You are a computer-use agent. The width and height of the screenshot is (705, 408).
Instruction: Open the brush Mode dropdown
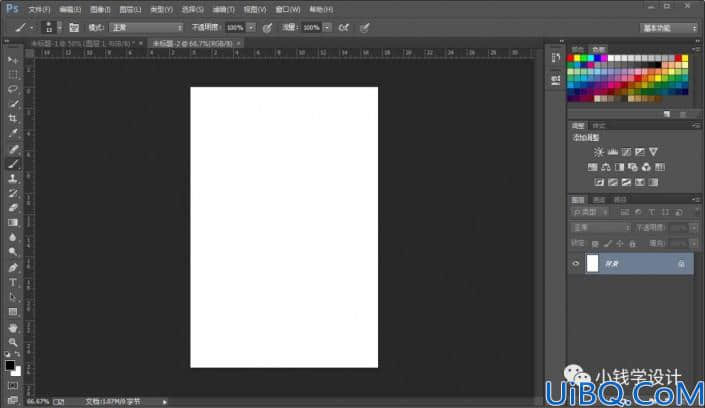click(x=146, y=28)
